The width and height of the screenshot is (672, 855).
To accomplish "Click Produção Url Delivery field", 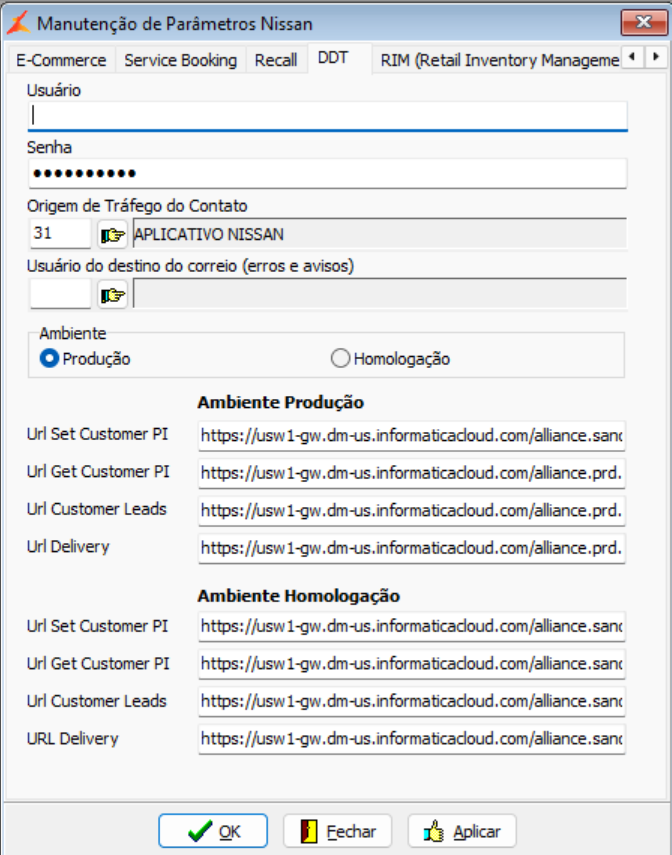I will [x=411, y=548].
